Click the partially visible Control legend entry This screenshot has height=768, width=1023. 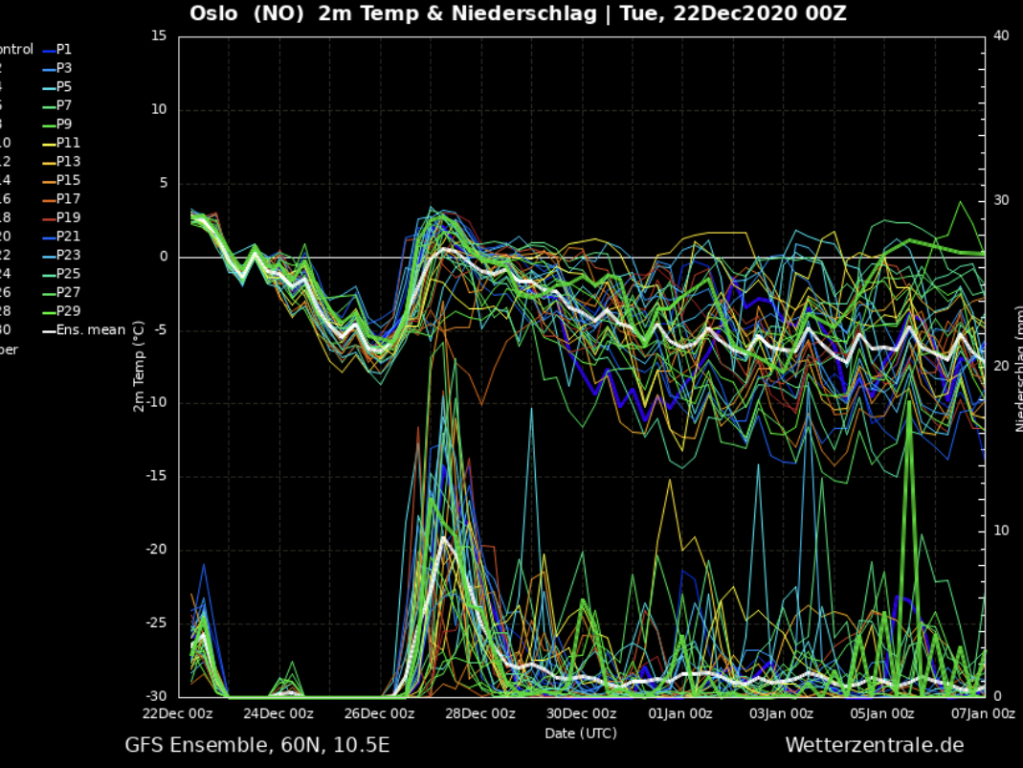(x=16, y=49)
